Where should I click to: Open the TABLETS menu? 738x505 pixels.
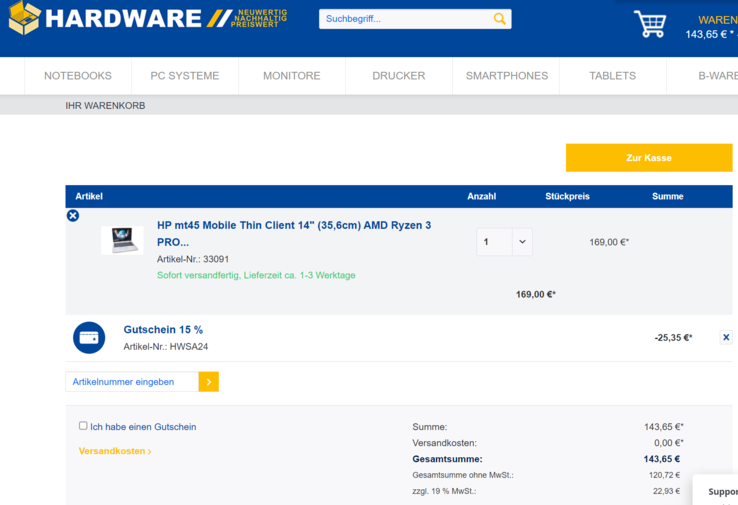coord(612,76)
